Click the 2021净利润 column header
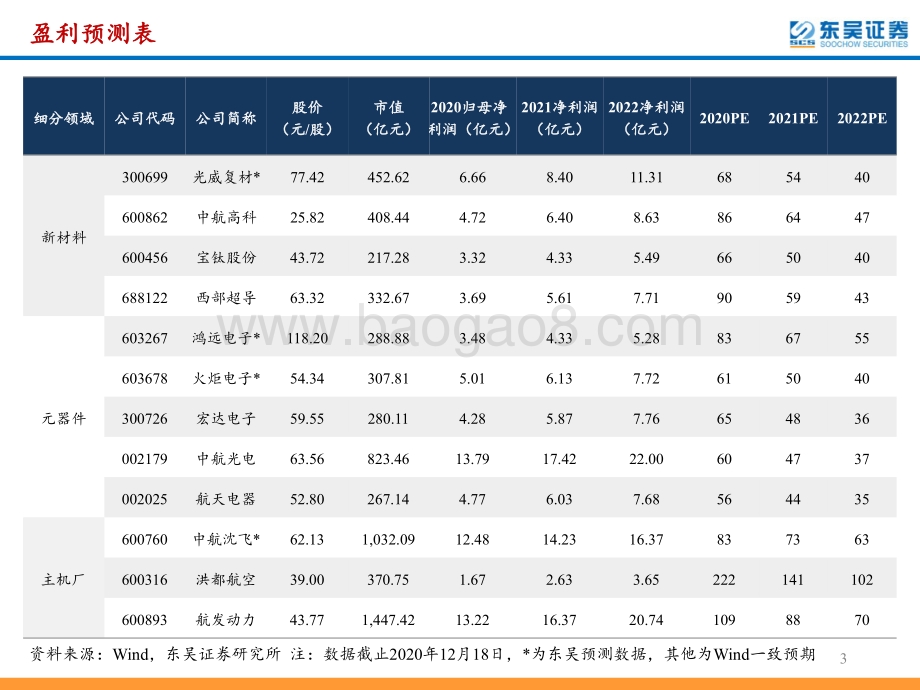This screenshot has width=920, height=690. (559, 118)
